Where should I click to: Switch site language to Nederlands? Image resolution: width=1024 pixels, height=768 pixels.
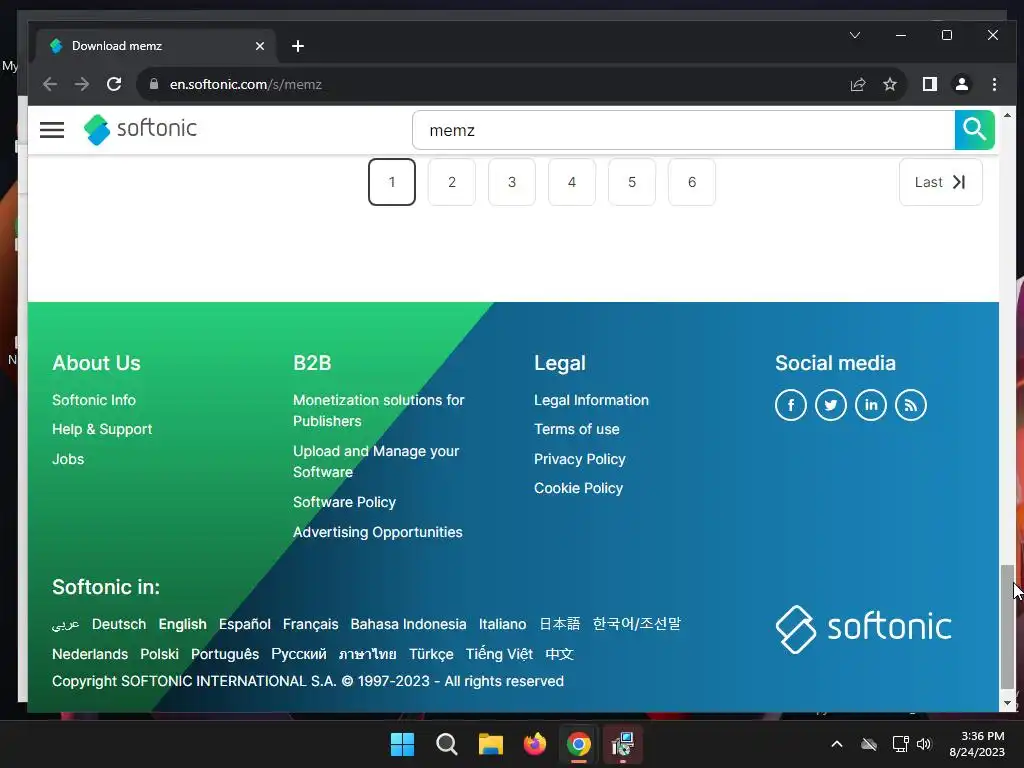[x=90, y=654]
